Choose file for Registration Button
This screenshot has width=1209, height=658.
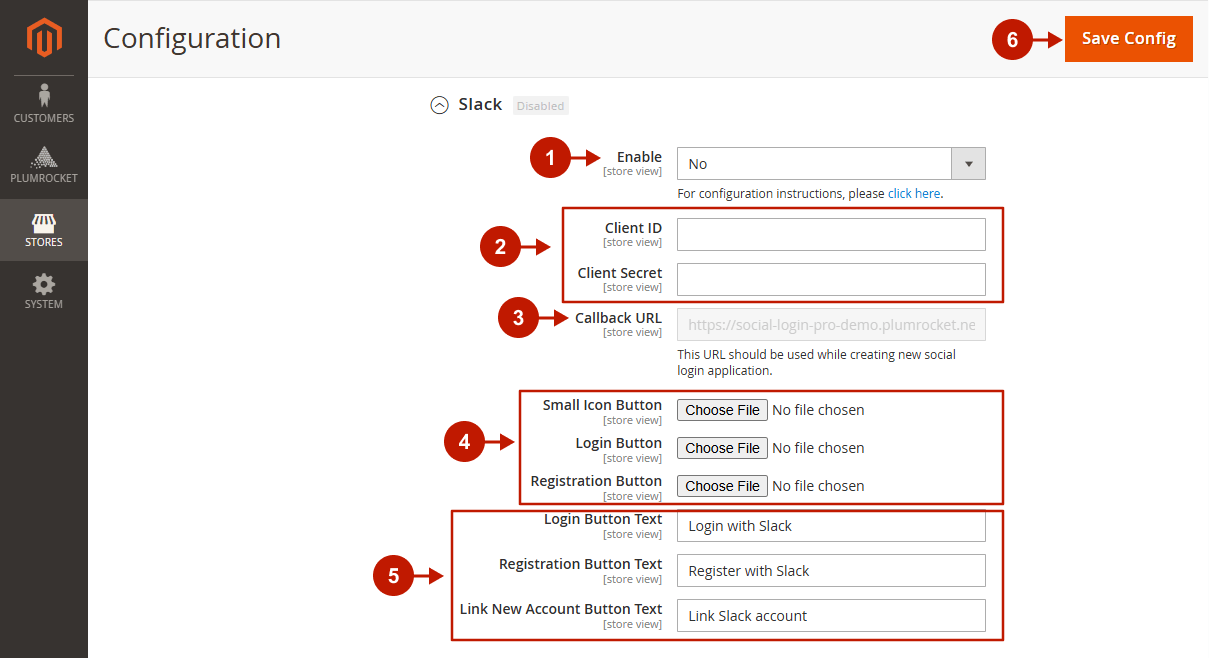pyautogui.click(x=722, y=486)
